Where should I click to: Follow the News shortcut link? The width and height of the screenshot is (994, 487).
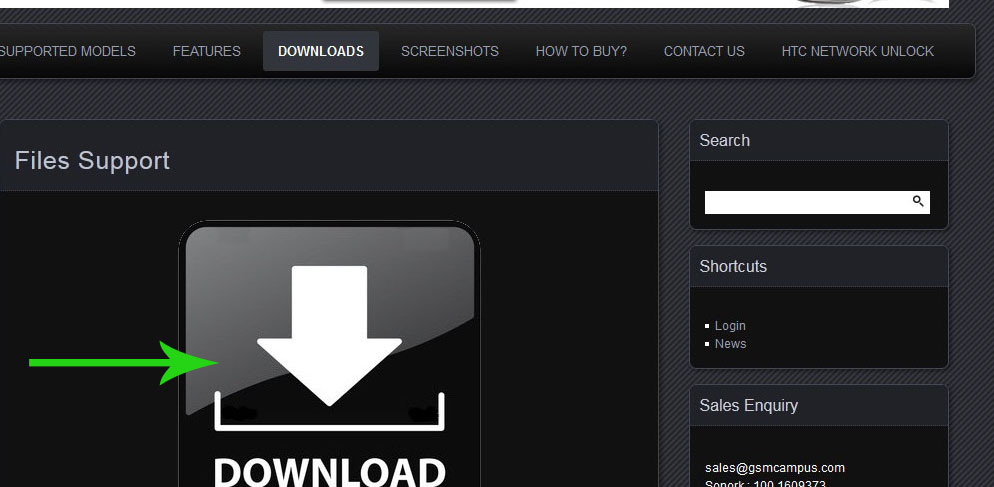(x=730, y=344)
